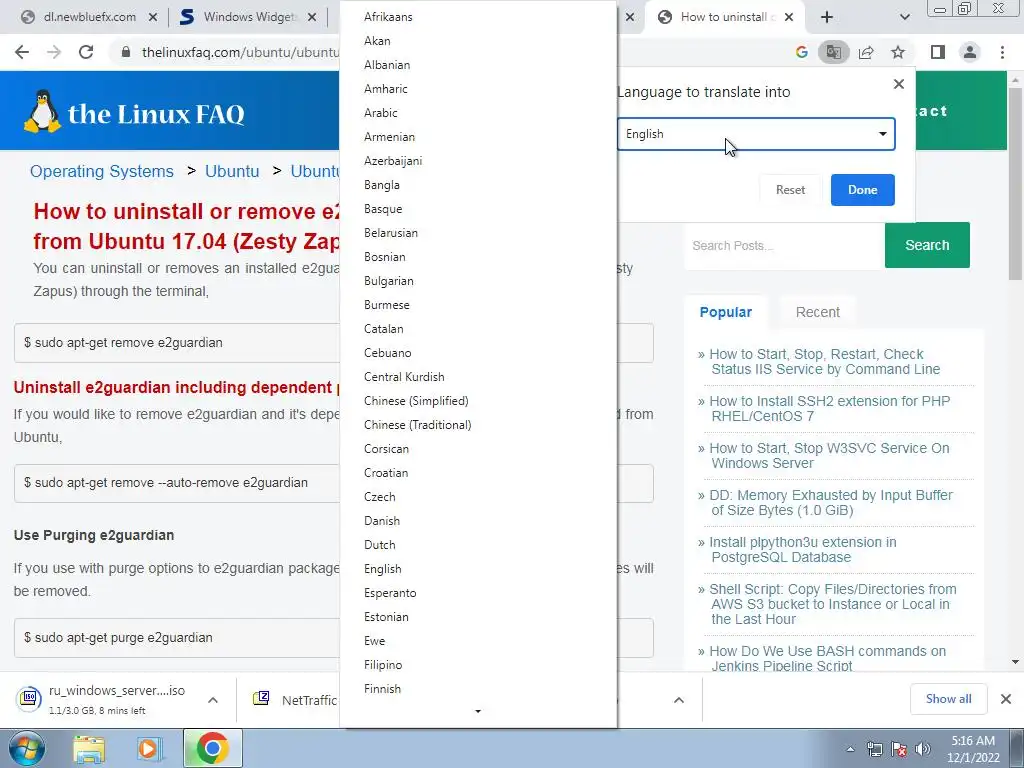Image resolution: width=1024 pixels, height=768 pixels.
Task: Show hidden tray icons arrow
Action: [x=850, y=749]
